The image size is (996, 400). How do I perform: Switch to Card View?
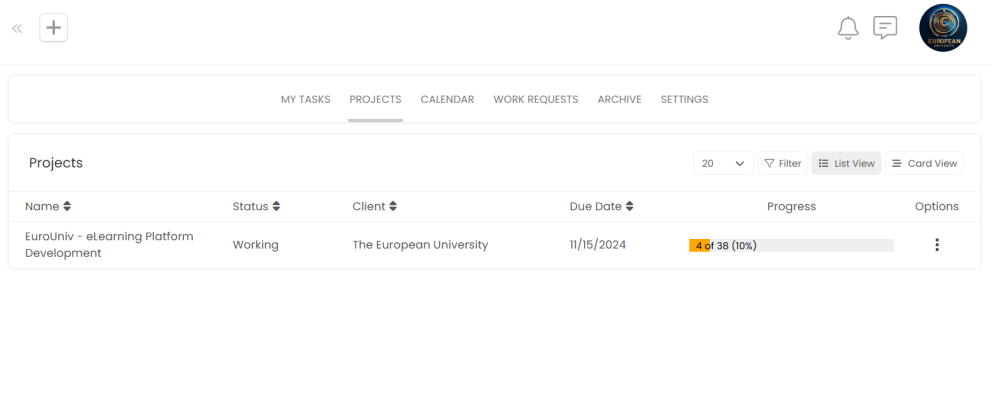924,163
